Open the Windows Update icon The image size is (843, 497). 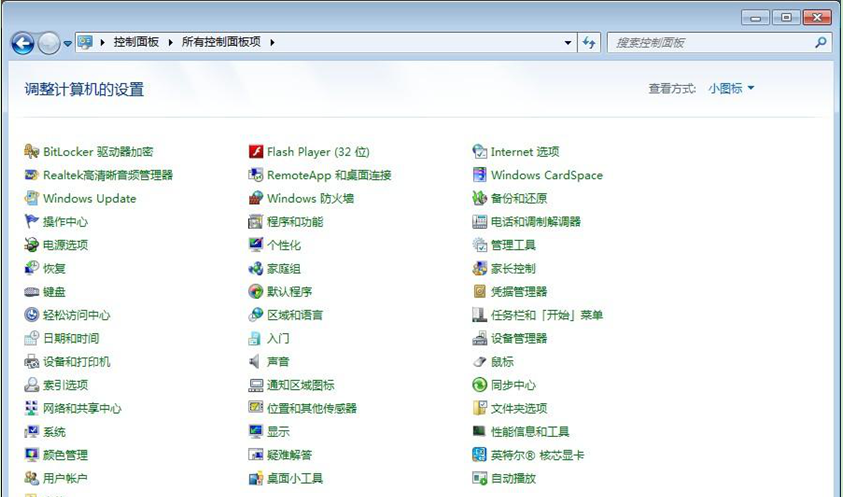(x=32, y=198)
